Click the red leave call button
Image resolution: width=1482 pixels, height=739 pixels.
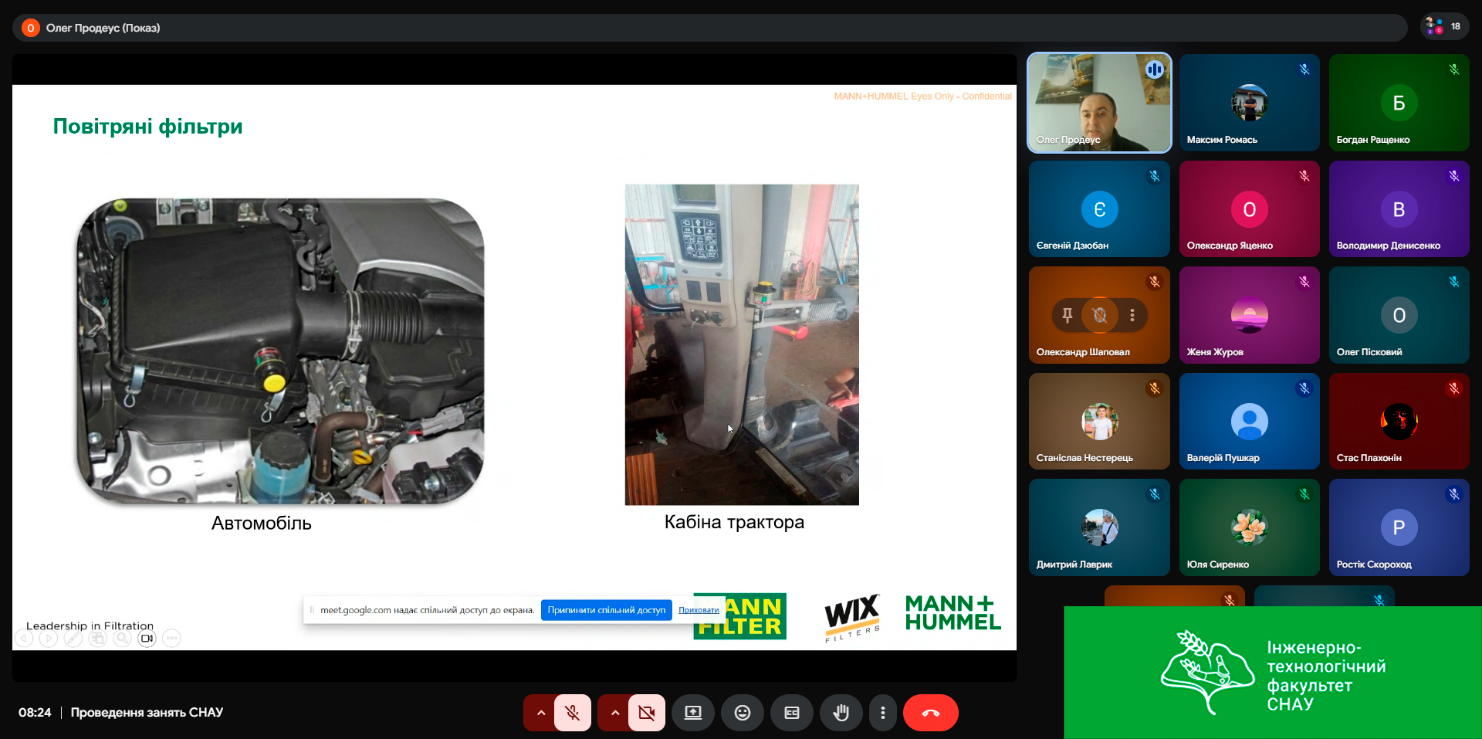click(x=930, y=713)
